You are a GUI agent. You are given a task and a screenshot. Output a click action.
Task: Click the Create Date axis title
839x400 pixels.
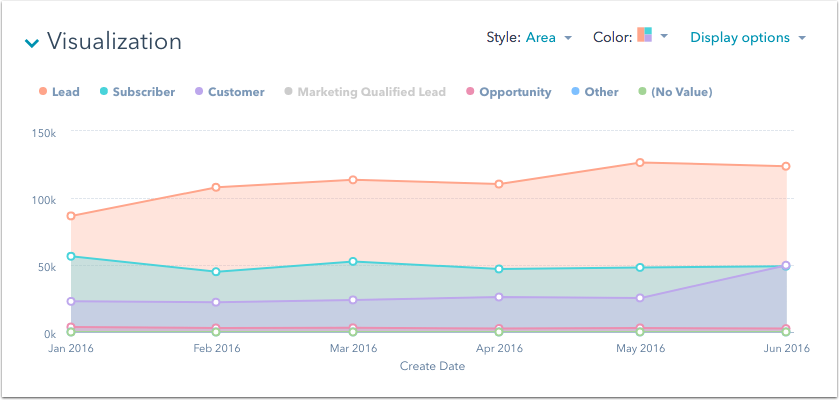click(432, 366)
